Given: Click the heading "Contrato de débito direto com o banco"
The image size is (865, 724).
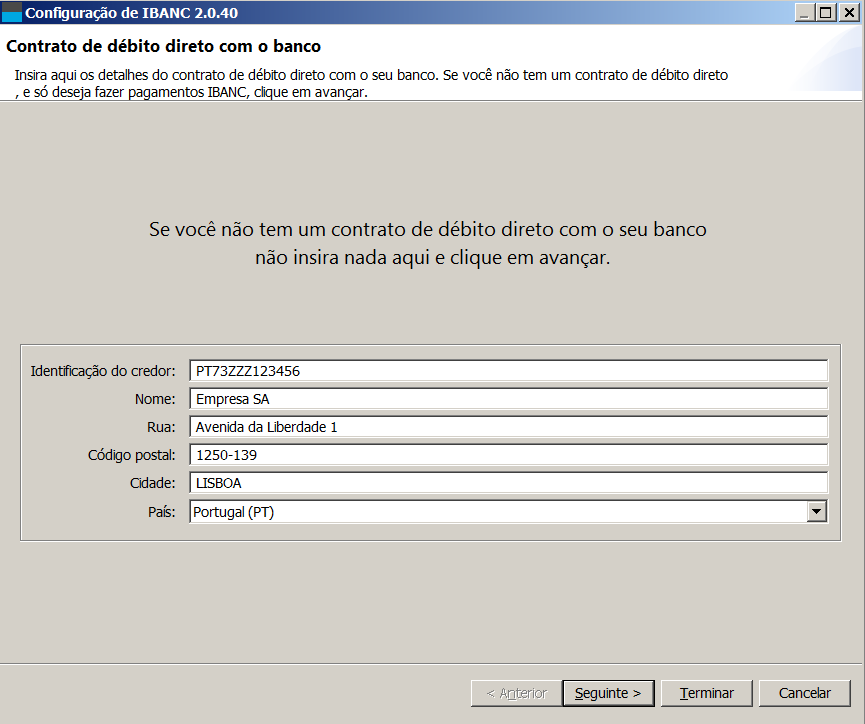Looking at the screenshot, I should click(163, 47).
